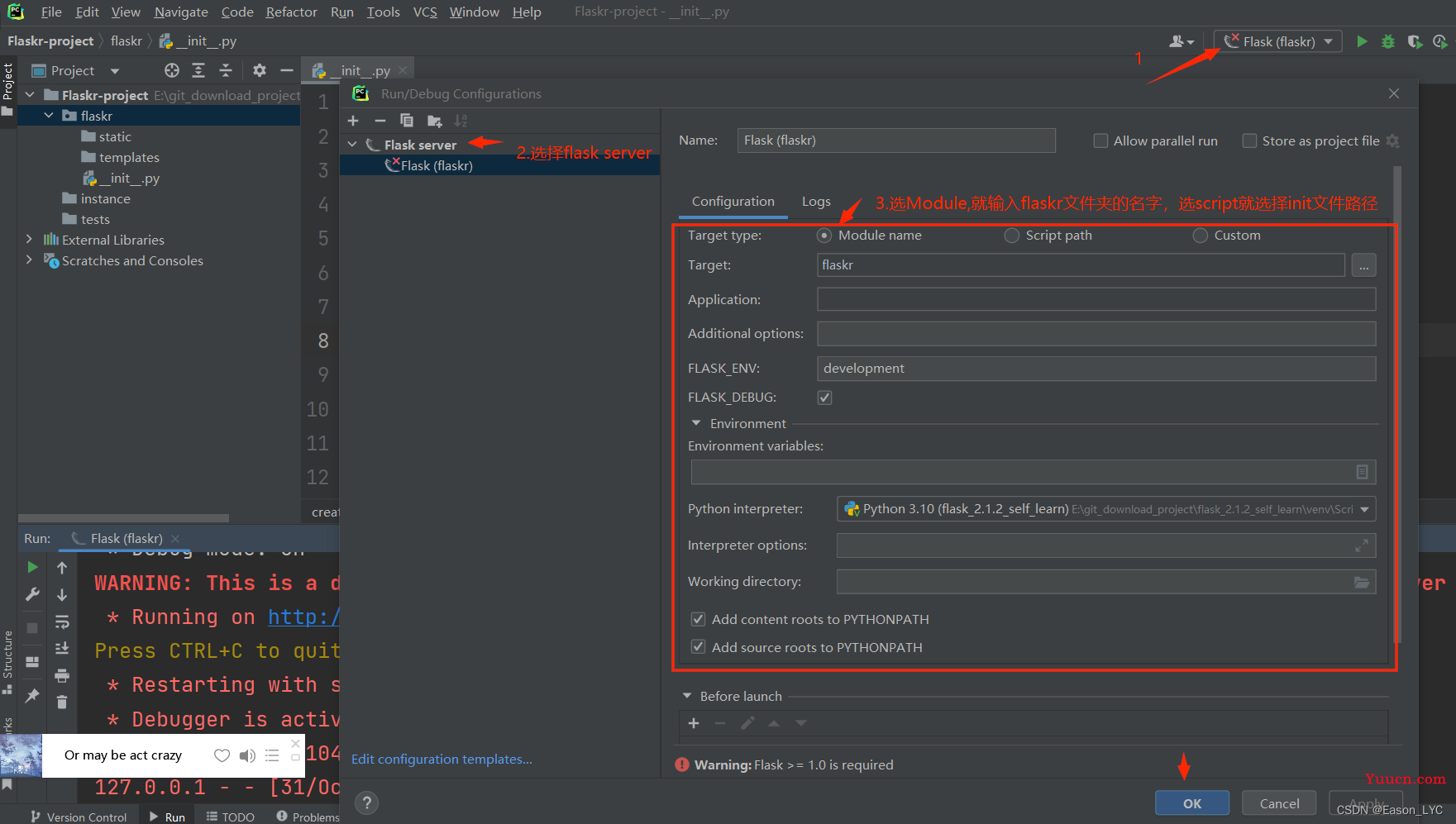Collapse the Environment section
The width and height of the screenshot is (1456, 824).
(695, 423)
